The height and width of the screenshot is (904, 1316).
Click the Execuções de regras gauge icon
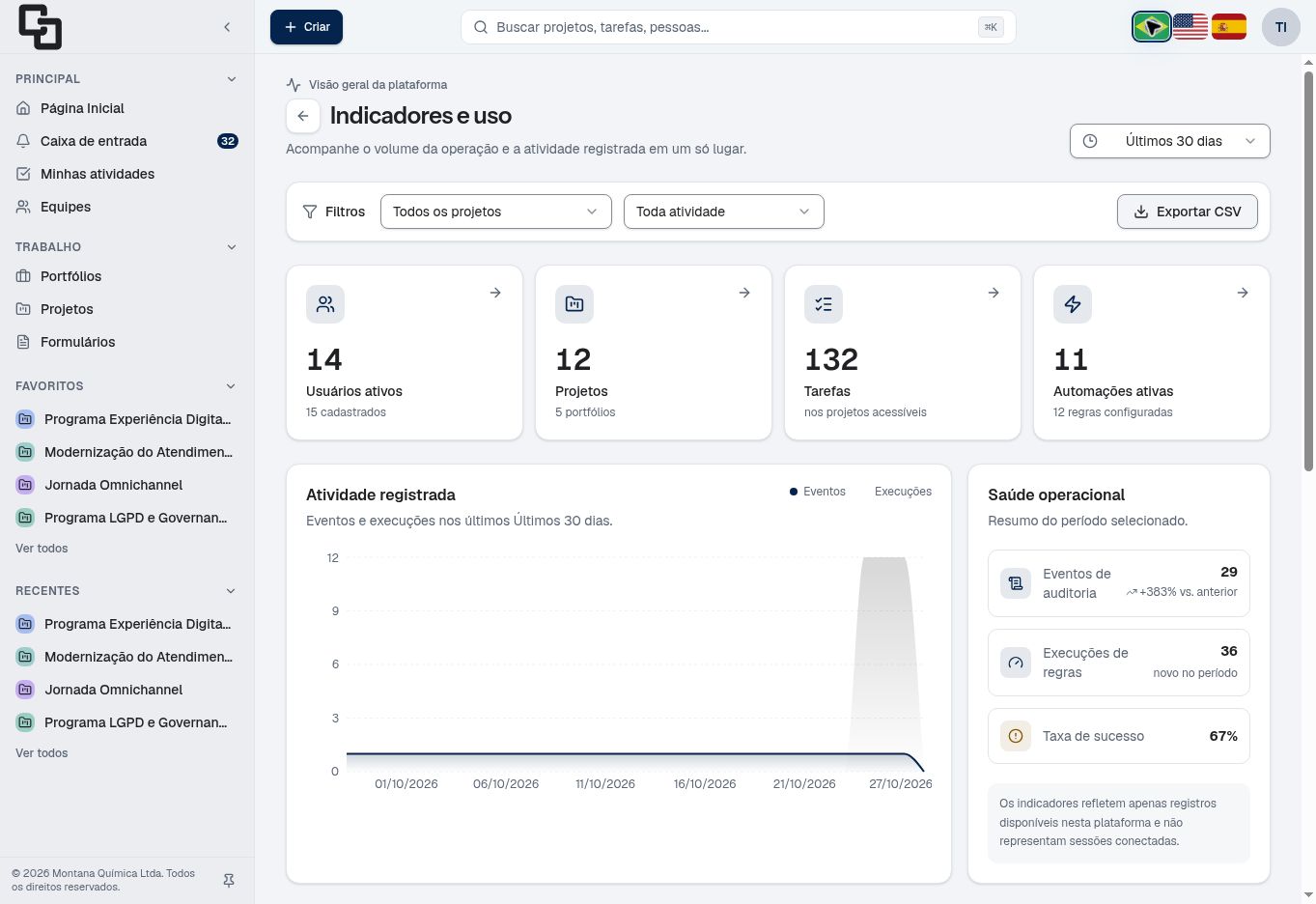[1016, 663]
